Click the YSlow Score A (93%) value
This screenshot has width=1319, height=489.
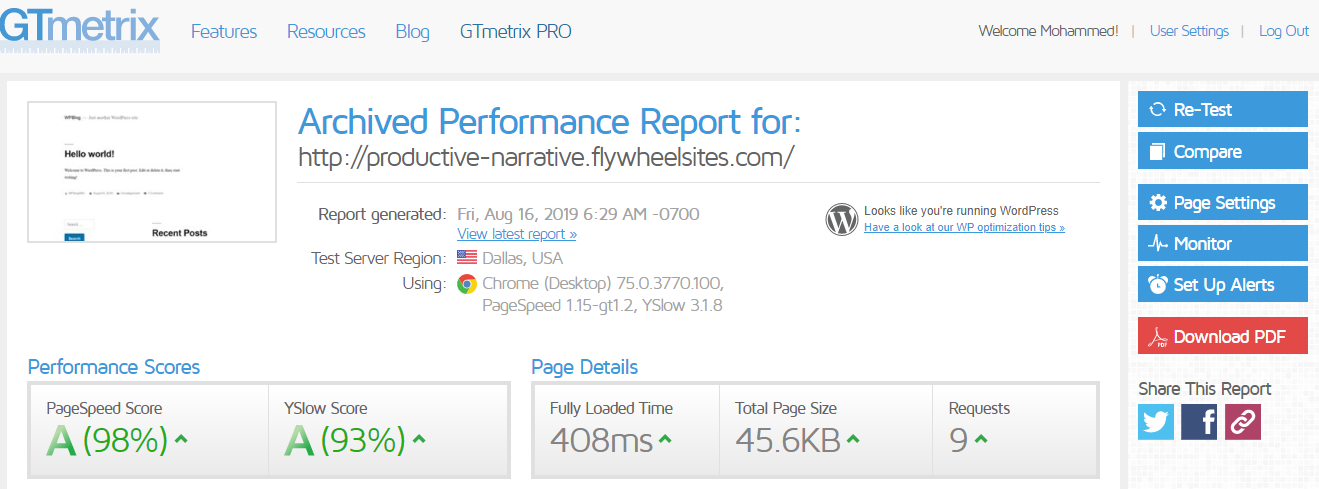click(346, 440)
